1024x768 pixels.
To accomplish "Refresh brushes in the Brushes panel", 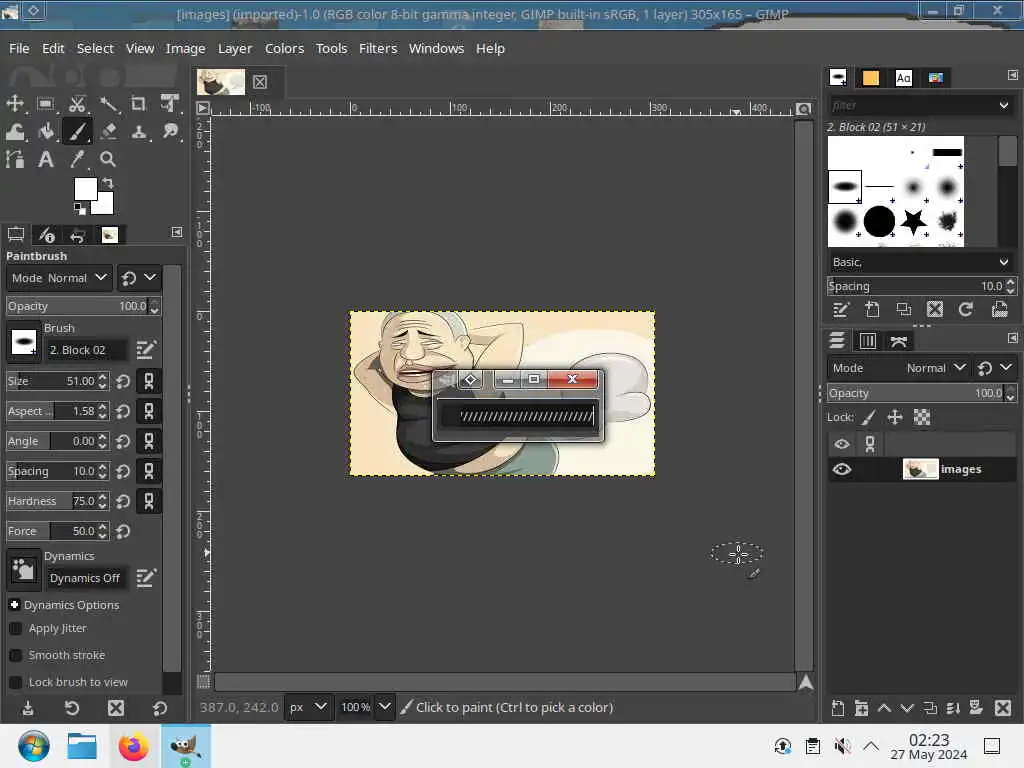I will tap(966, 310).
